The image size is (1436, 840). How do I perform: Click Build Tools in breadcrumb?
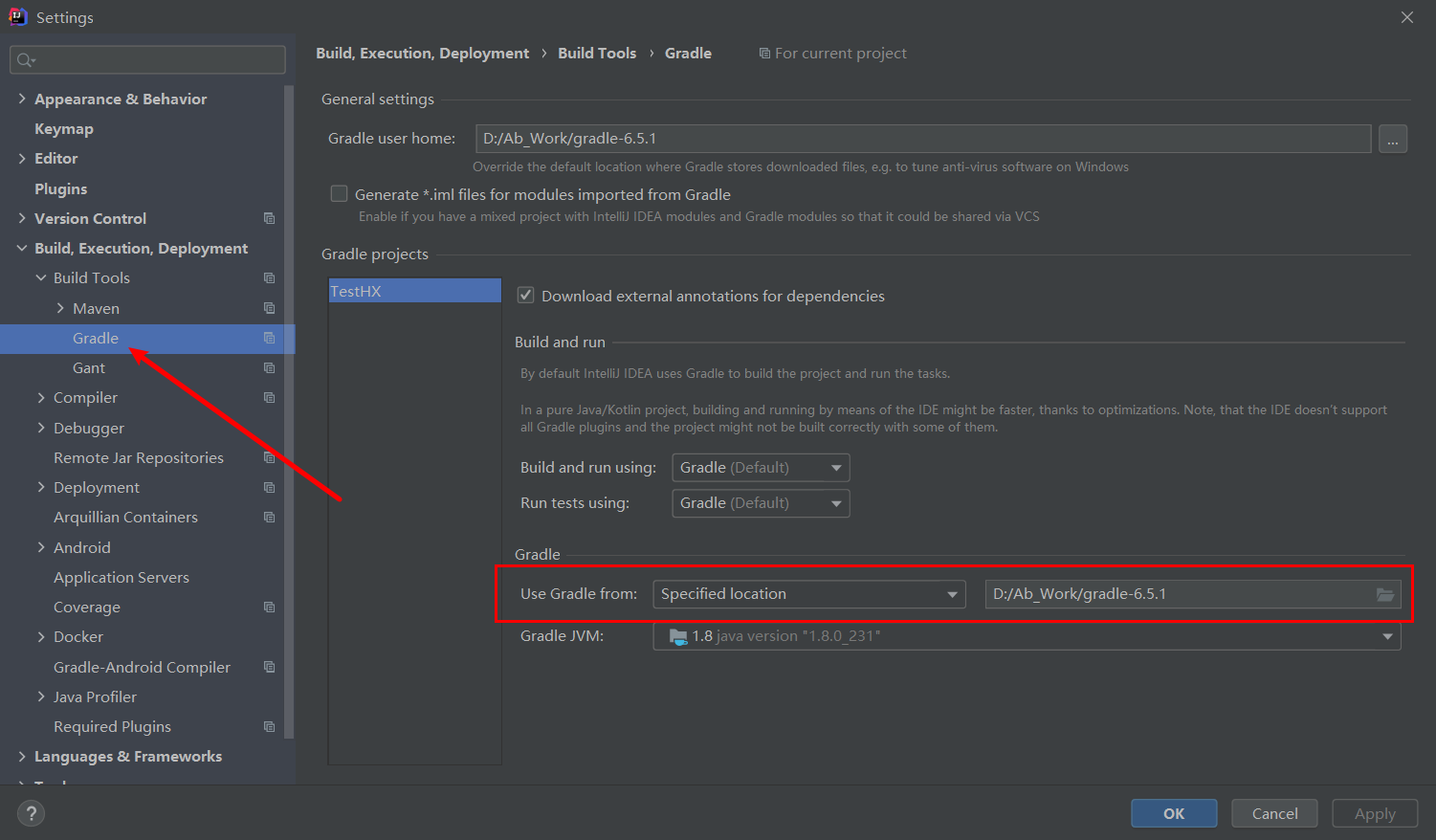(597, 54)
